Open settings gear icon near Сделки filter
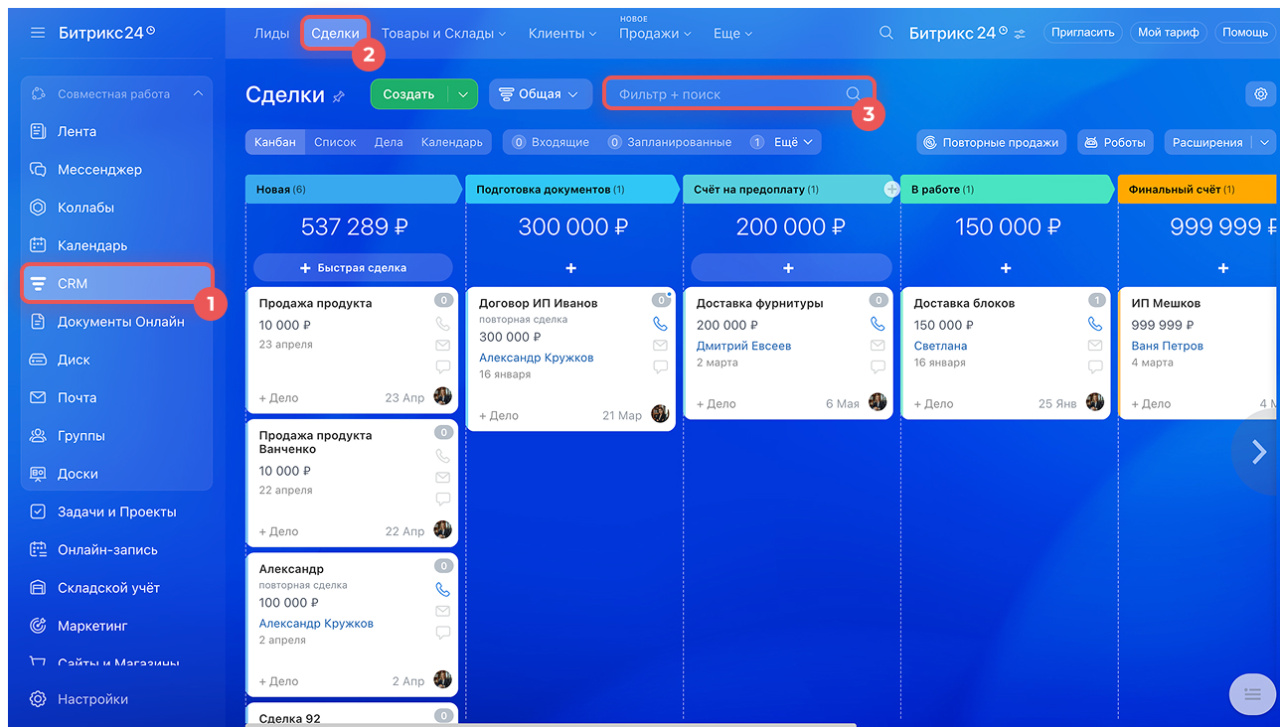This screenshot has width=1280, height=727. click(x=1260, y=94)
